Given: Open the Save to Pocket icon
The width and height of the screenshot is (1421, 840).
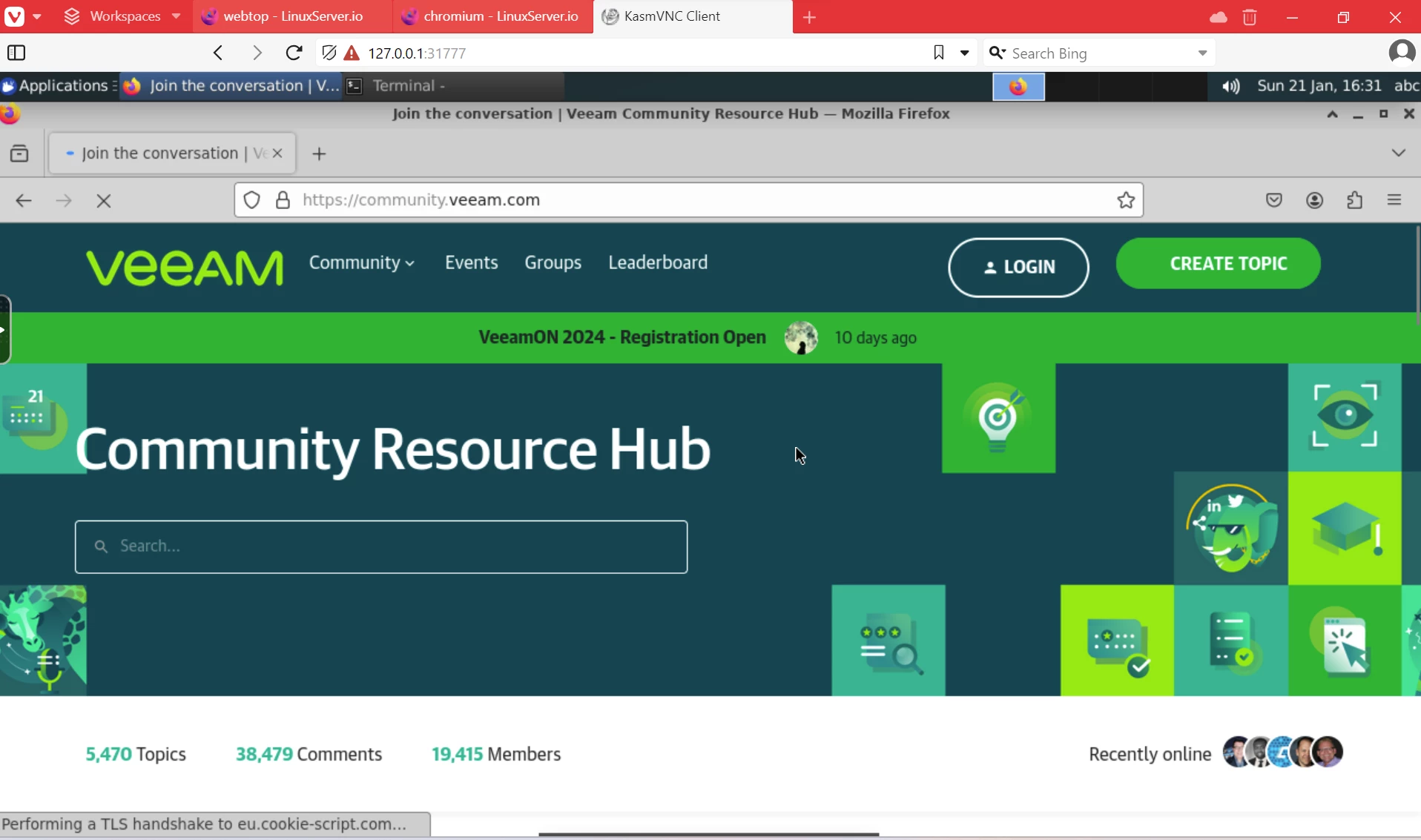Looking at the screenshot, I should click(x=1274, y=200).
